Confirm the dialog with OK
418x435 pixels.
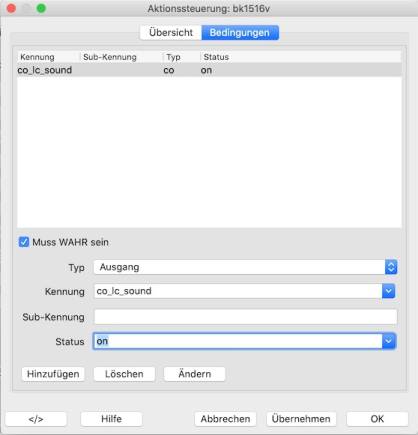click(x=377, y=419)
